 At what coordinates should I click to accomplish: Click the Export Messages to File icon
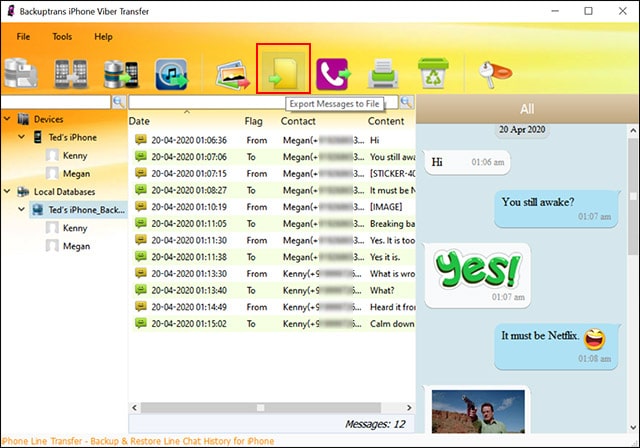point(283,71)
